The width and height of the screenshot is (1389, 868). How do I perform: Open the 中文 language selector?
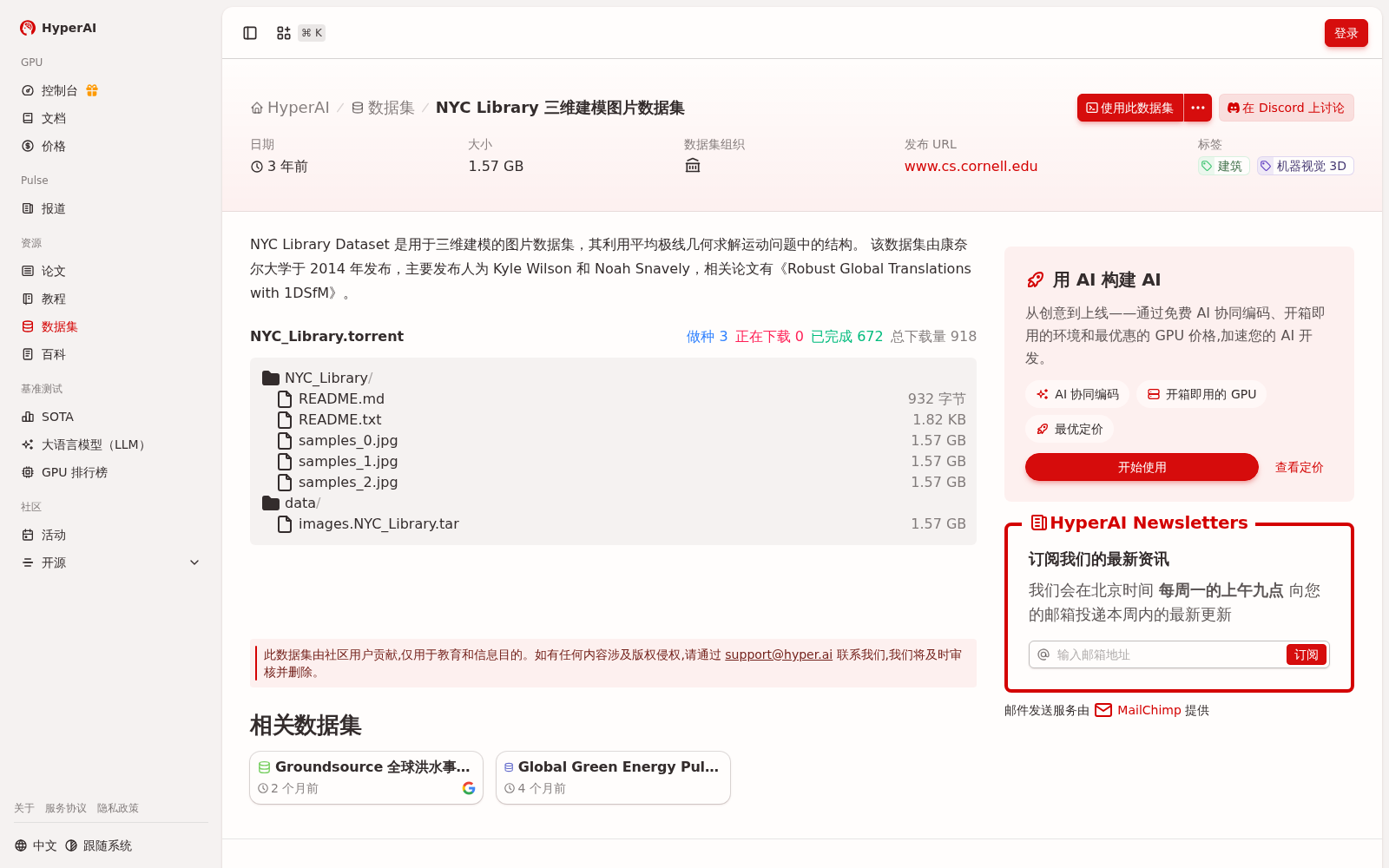coord(36,845)
